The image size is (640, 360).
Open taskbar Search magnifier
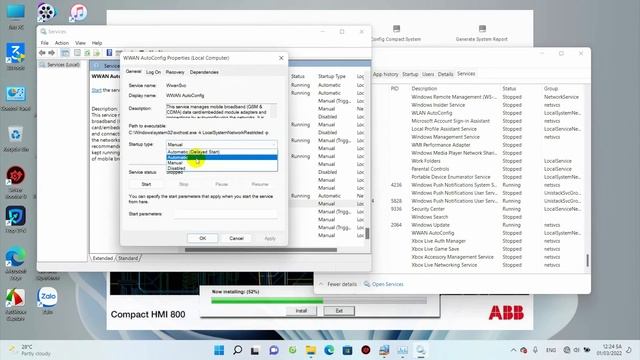tap(237, 350)
